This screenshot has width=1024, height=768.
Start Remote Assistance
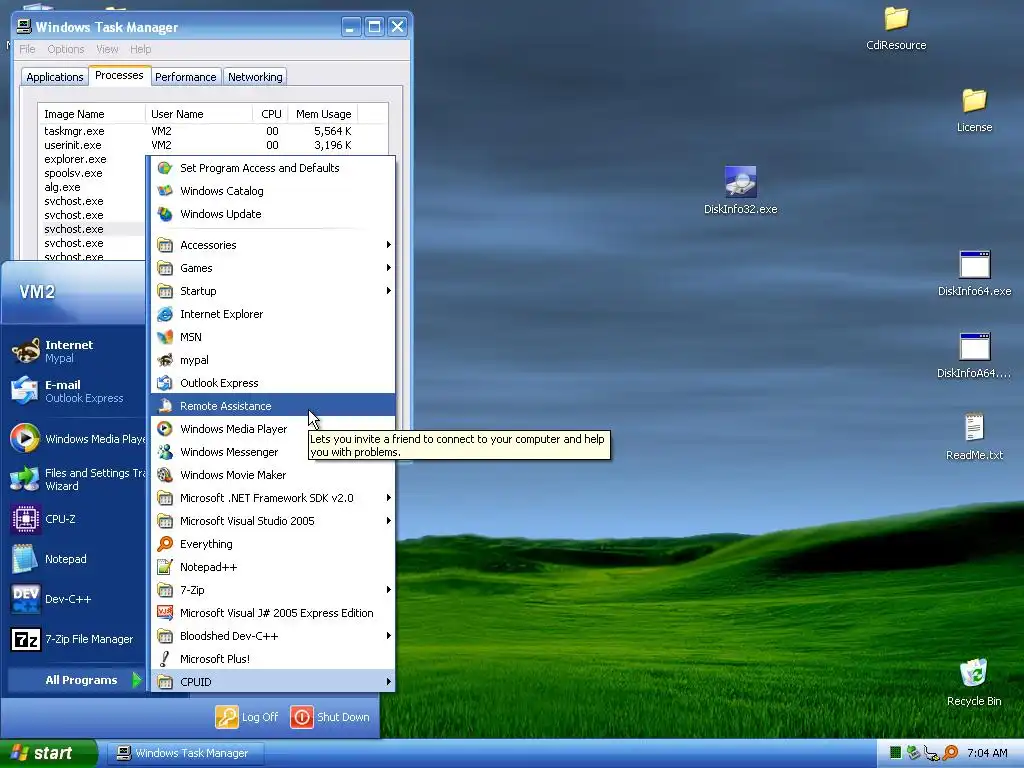(x=273, y=406)
